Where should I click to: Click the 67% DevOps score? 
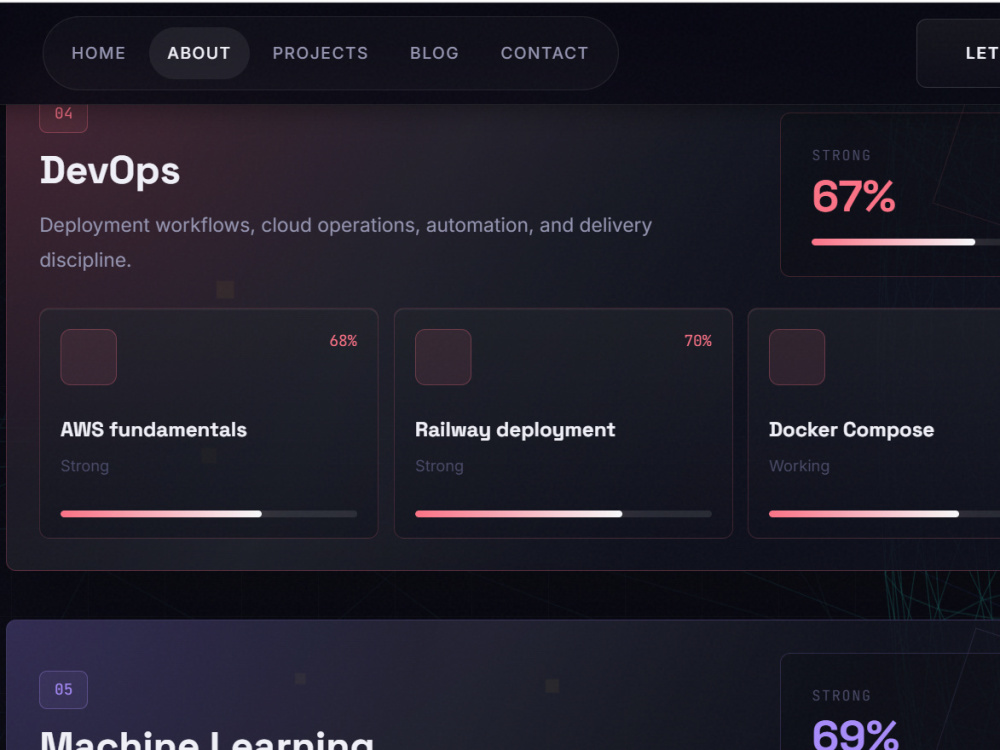[854, 196]
